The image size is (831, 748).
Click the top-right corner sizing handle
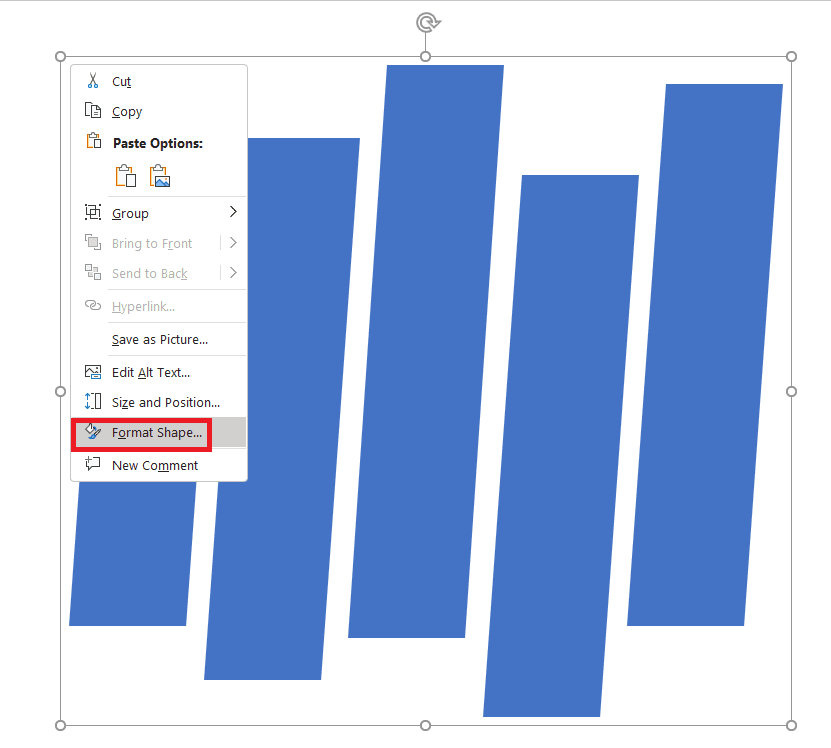[x=791, y=57]
